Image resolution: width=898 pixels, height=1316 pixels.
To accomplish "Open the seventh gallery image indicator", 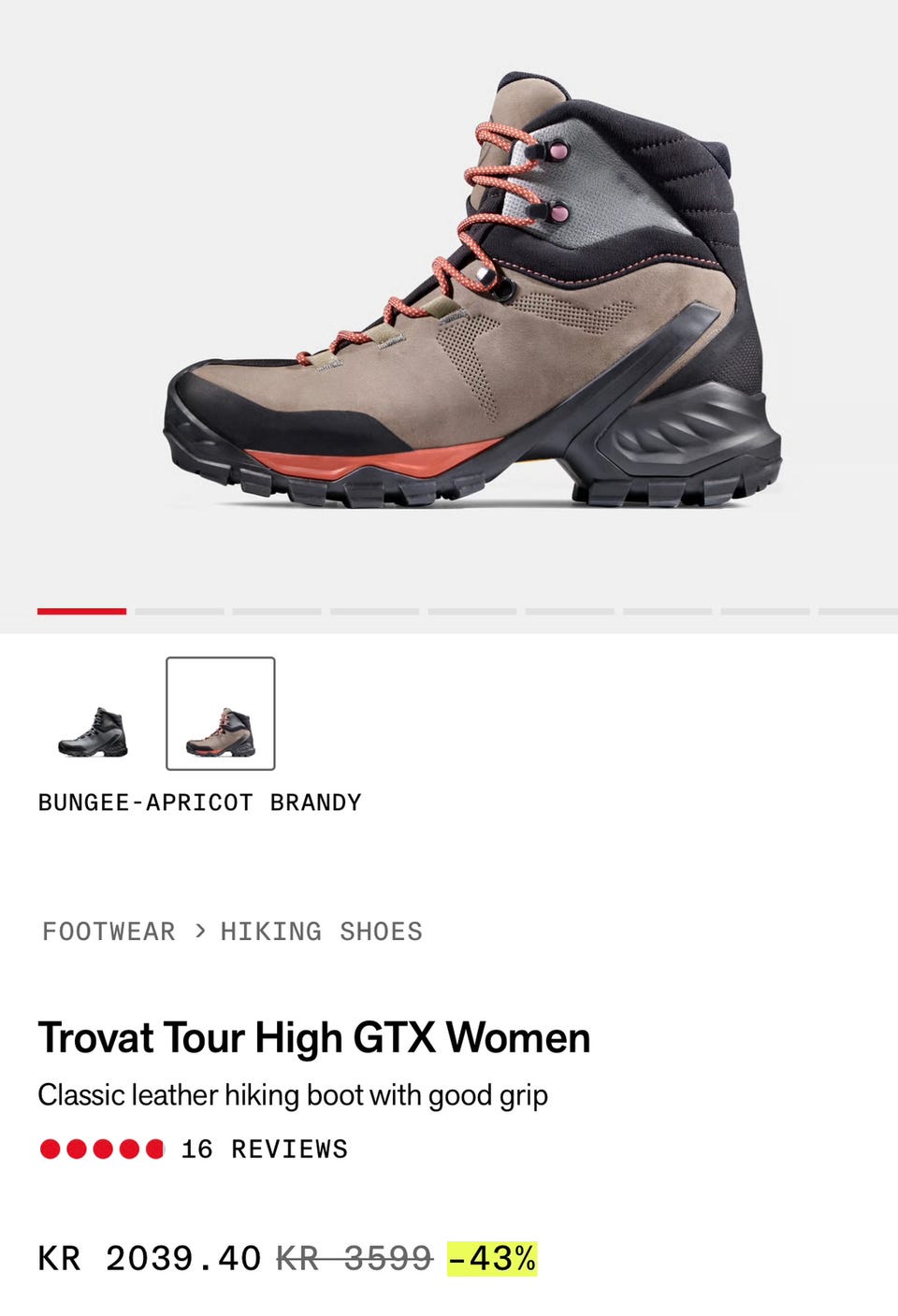I will [x=667, y=611].
